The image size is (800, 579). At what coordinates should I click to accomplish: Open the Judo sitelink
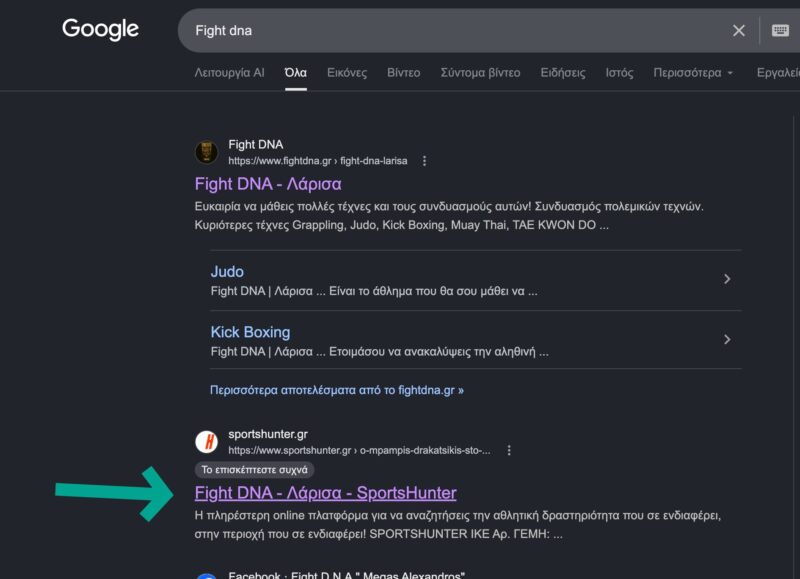tap(227, 272)
